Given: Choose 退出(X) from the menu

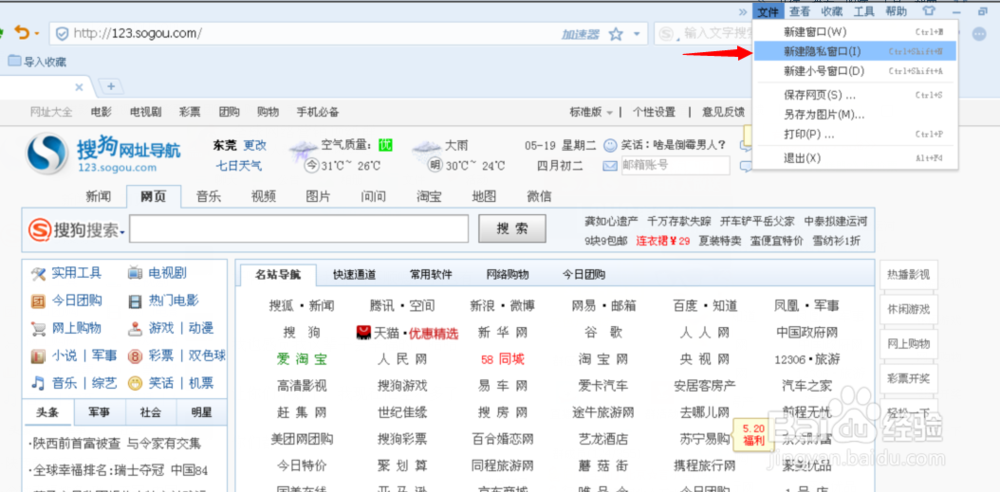Looking at the screenshot, I should pos(855,158).
